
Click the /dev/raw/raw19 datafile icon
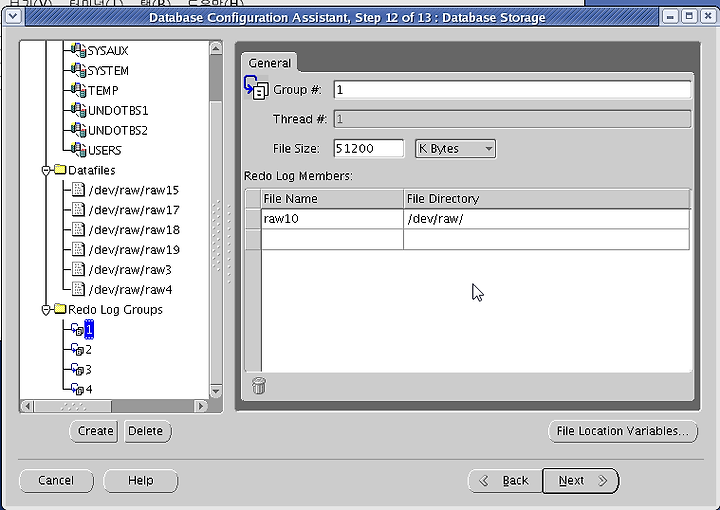coord(79,249)
